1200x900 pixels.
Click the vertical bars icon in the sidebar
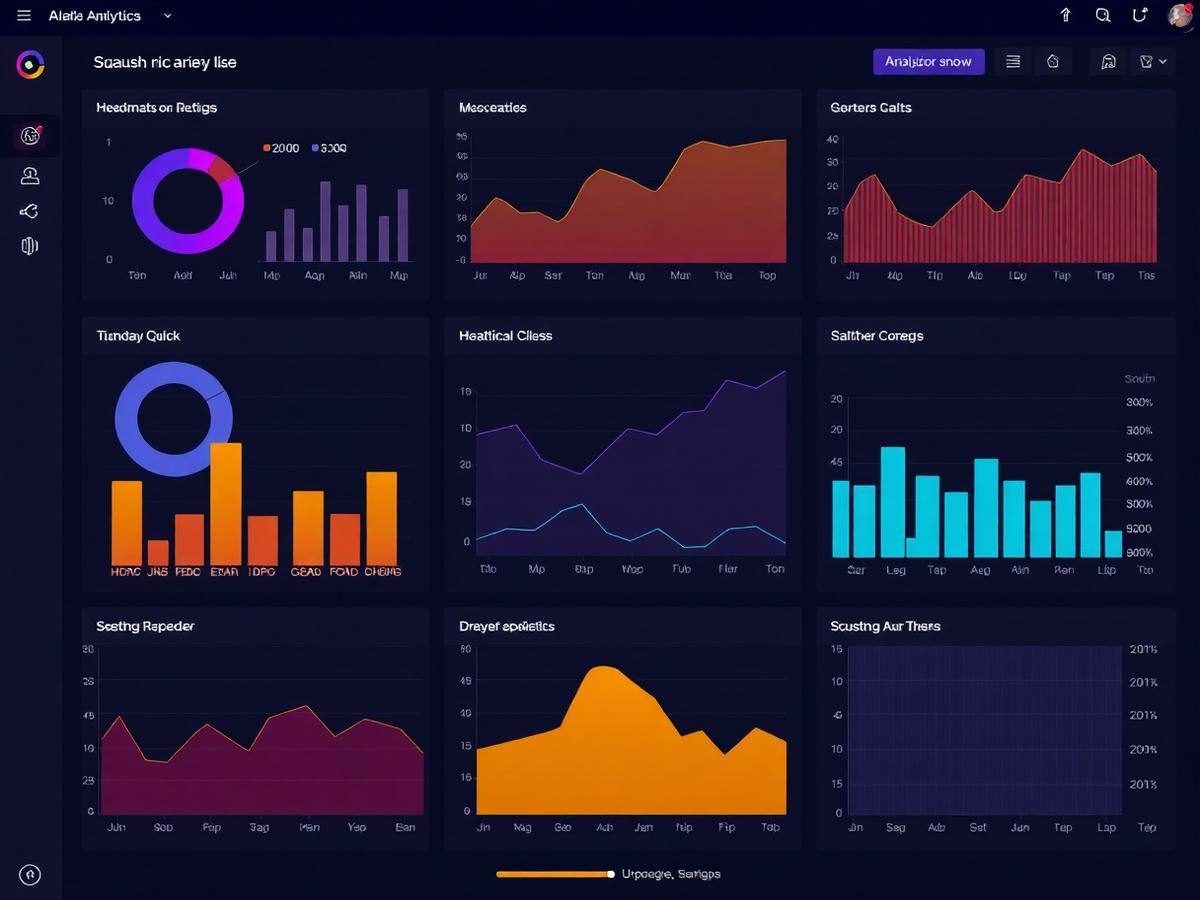[29, 245]
